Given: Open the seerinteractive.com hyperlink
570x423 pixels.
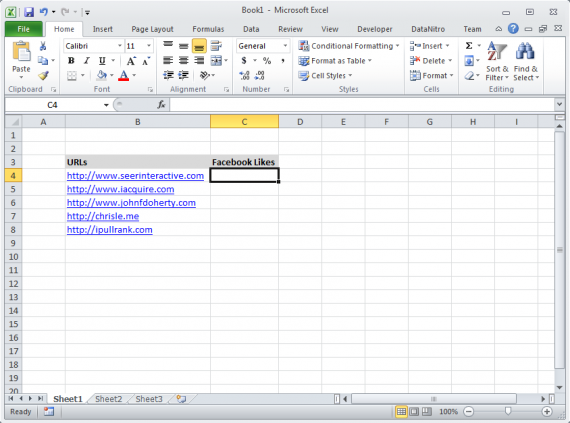Looking at the screenshot, I should click(x=135, y=176).
